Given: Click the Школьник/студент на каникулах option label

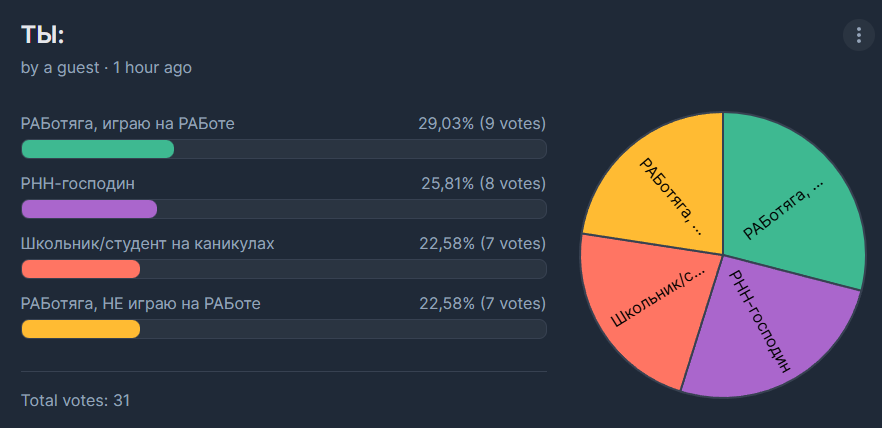Looking at the screenshot, I should (147, 244).
